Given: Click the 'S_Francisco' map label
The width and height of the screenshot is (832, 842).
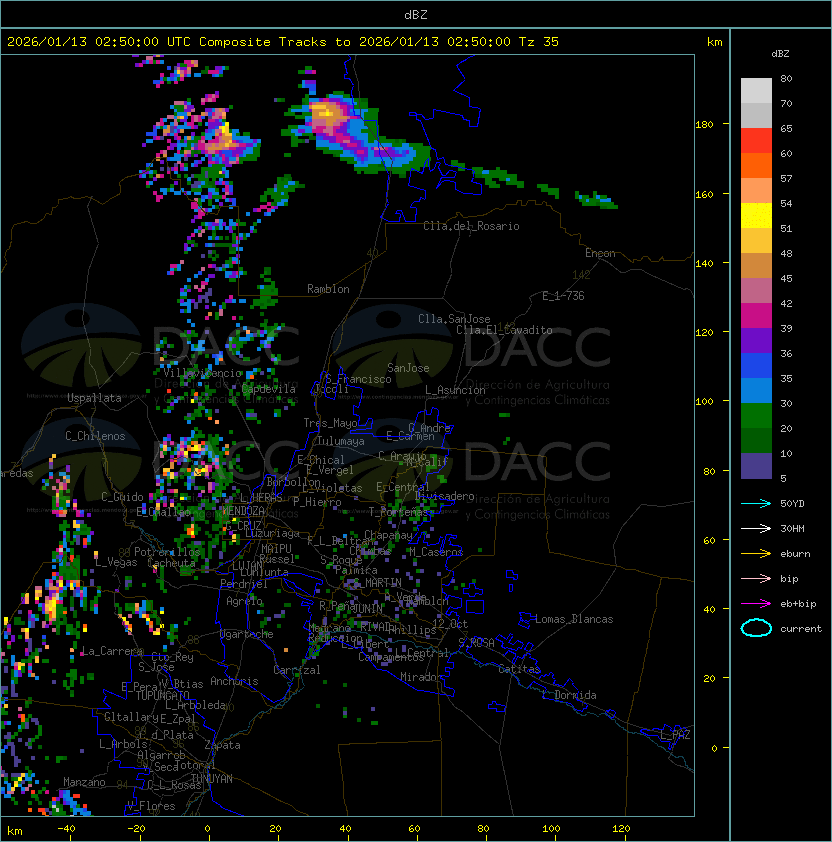Looking at the screenshot, I should coord(358,379).
